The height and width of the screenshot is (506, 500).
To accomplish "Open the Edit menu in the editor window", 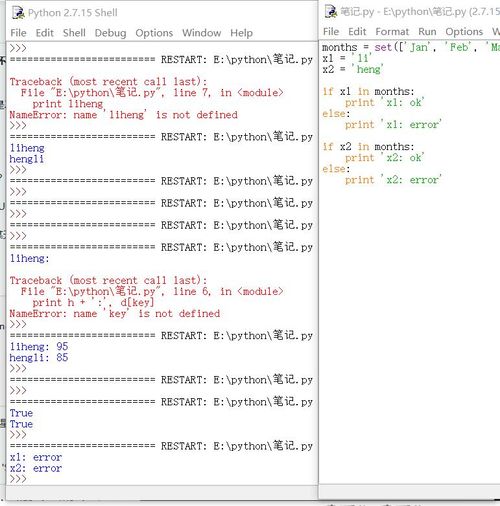I will click(x=357, y=32).
